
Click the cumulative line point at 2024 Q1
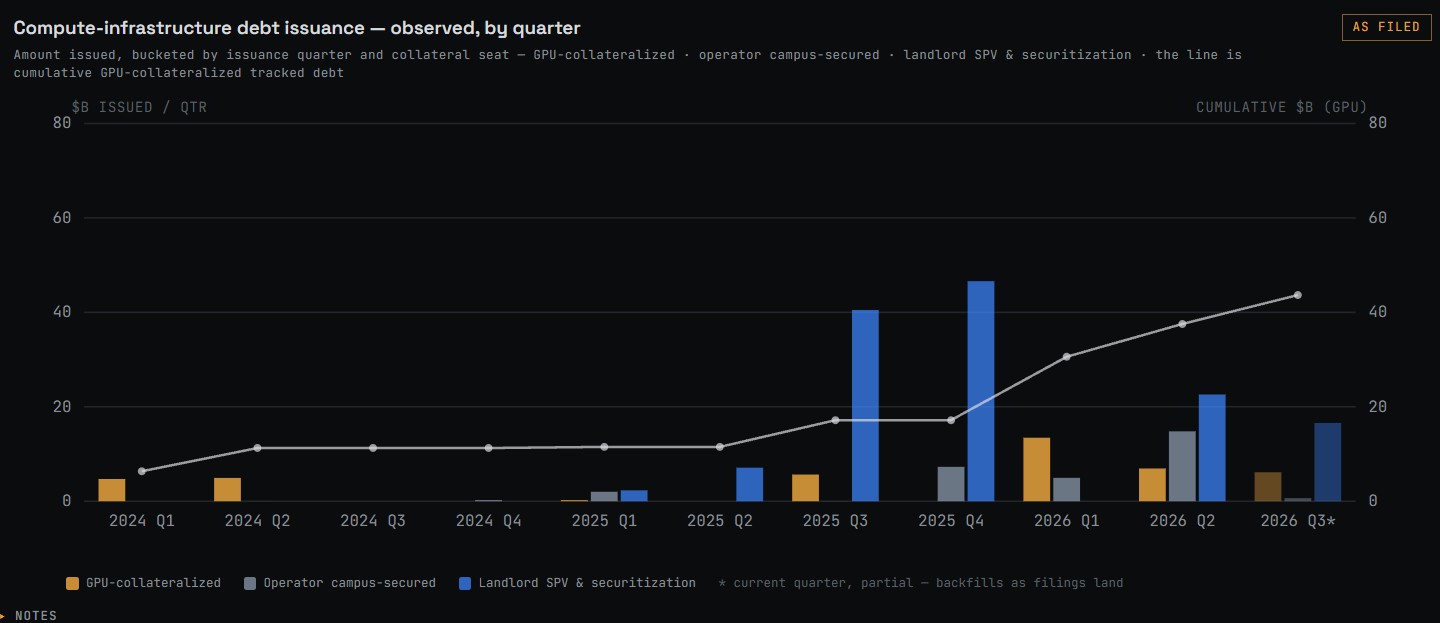(142, 471)
